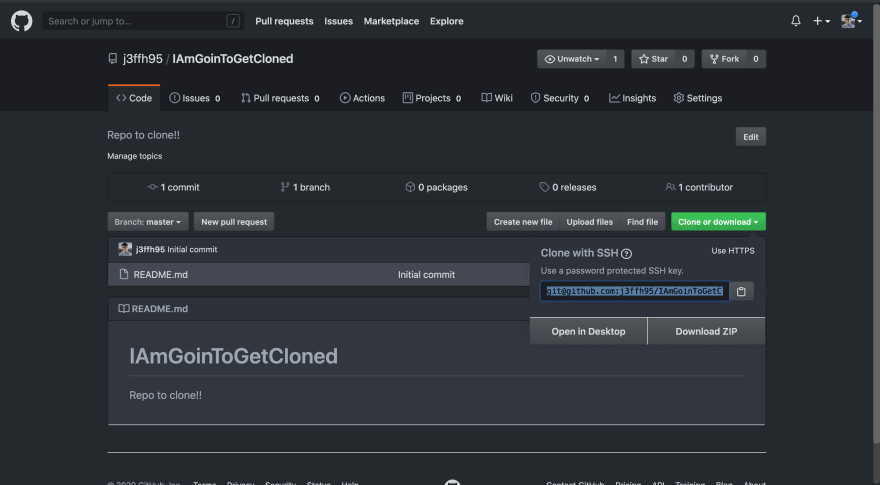
Task: Click the IAmGoinToGetCloned README heading
Action: coord(233,356)
